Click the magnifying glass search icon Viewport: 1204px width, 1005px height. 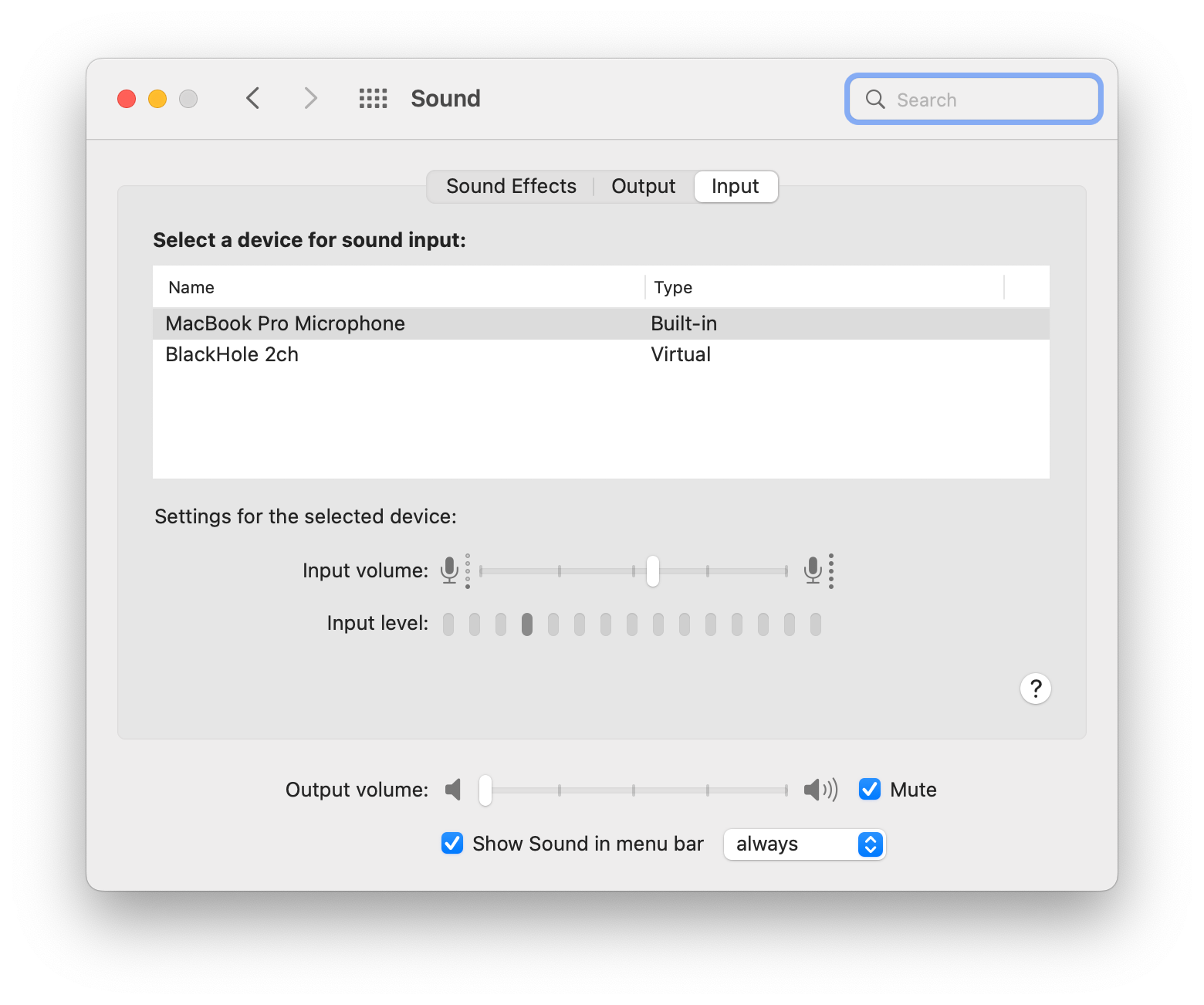coord(875,99)
